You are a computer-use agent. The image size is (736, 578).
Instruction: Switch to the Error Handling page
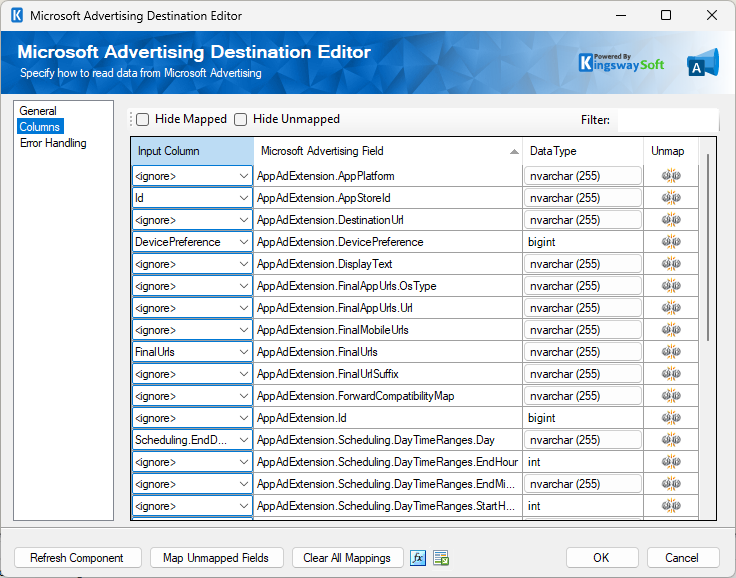click(53, 143)
